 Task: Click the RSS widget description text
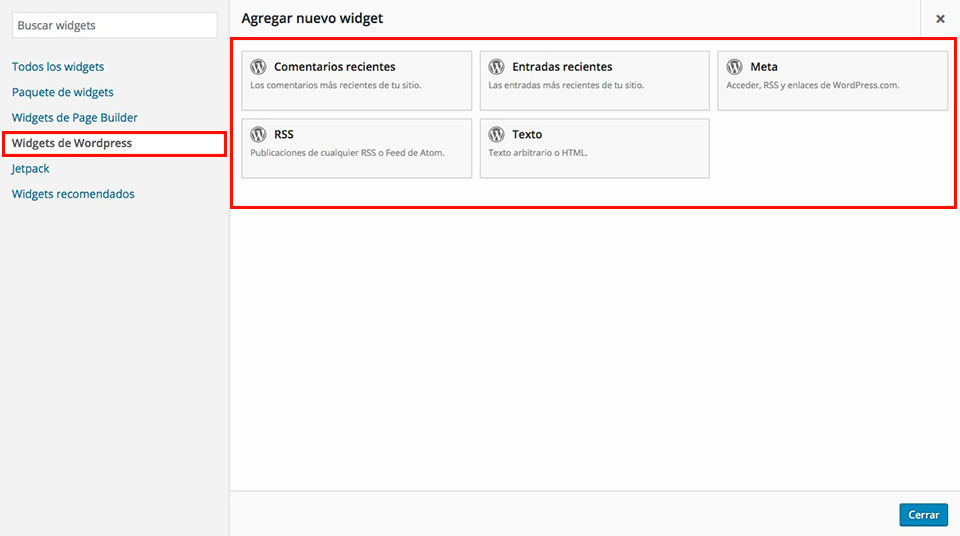click(347, 153)
